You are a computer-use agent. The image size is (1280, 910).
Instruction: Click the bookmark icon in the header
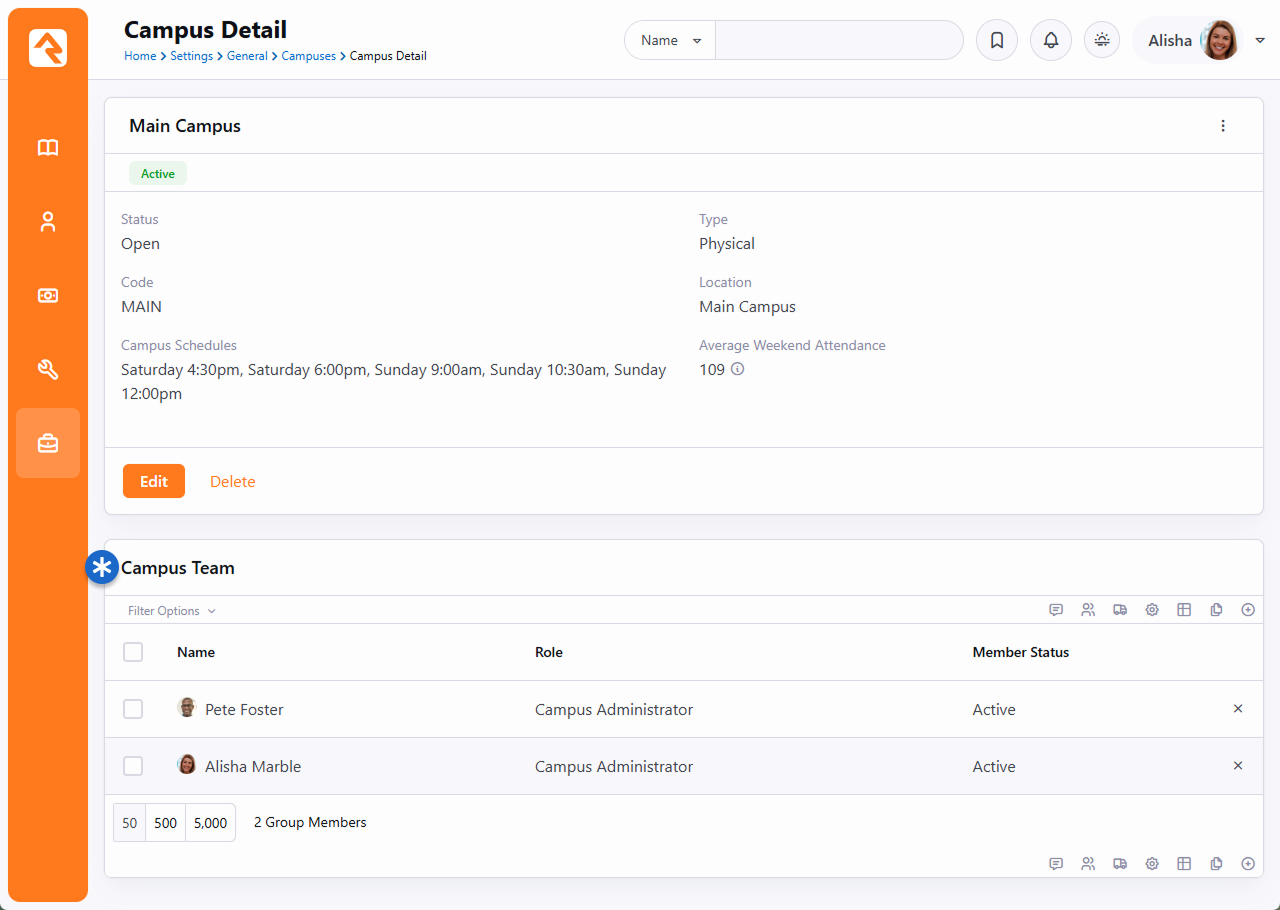point(996,41)
